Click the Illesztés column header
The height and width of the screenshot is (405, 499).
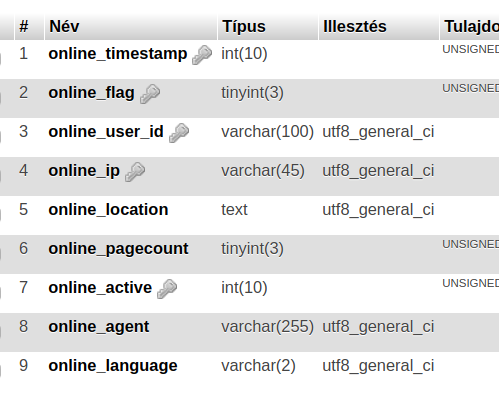355,26
